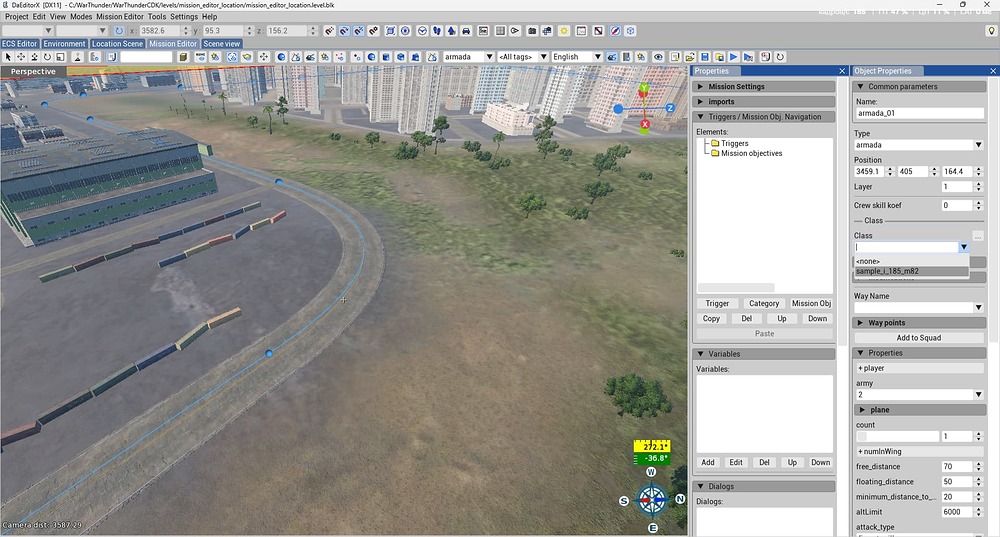Click the blue wireframe cube icon

(x=630, y=31)
